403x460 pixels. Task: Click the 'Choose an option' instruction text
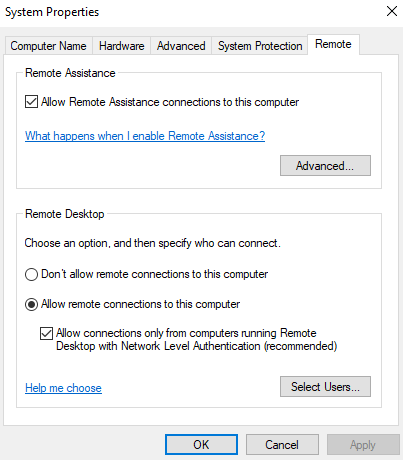click(x=153, y=243)
